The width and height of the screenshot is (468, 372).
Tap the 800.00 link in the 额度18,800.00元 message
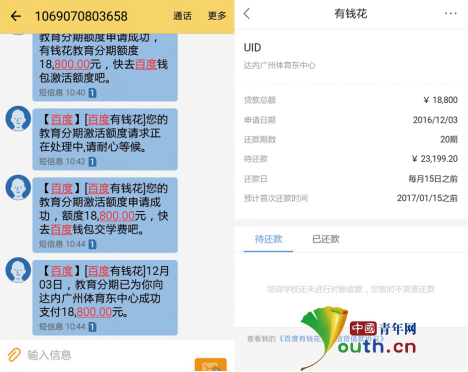coord(117,216)
